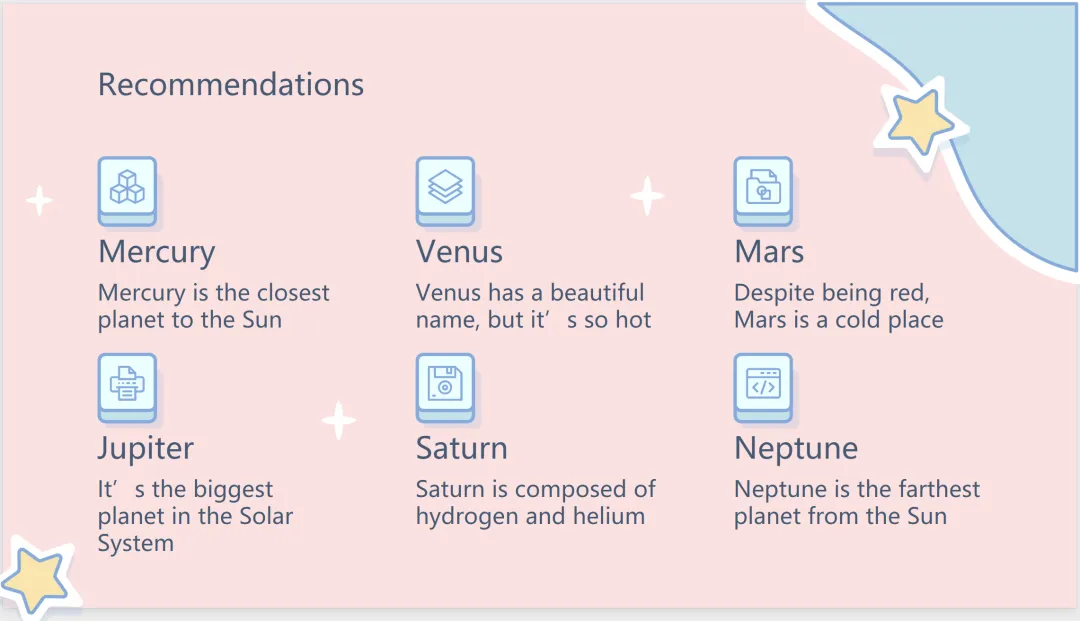The height and width of the screenshot is (621, 1080).
Task: Click the stacked layers icon above Venus
Action: 445,187
